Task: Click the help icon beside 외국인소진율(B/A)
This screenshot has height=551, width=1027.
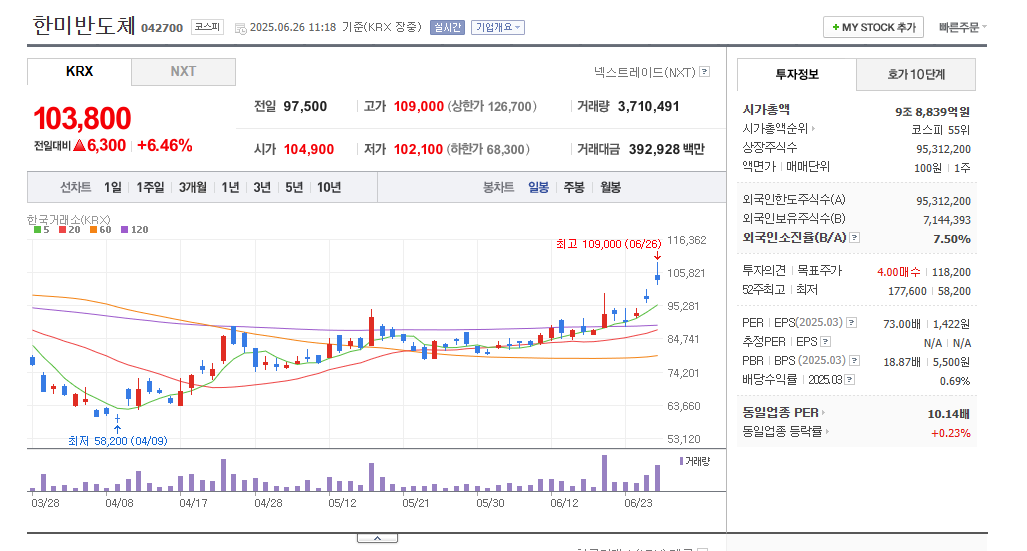Action: (x=855, y=238)
